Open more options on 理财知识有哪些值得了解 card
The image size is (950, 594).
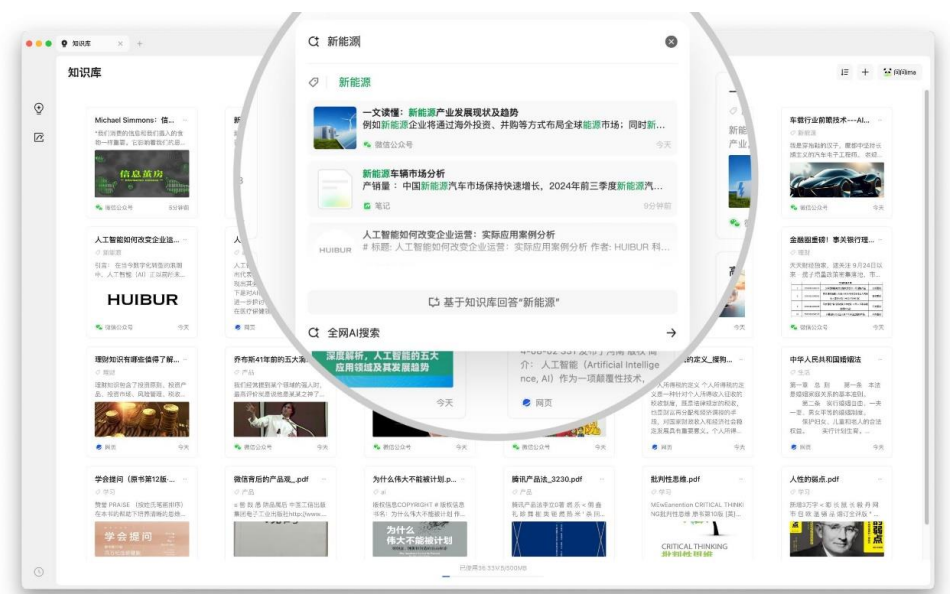click(185, 359)
